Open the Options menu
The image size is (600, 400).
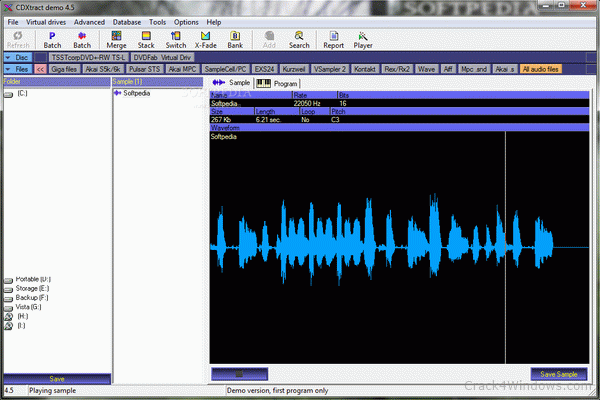[x=186, y=22]
